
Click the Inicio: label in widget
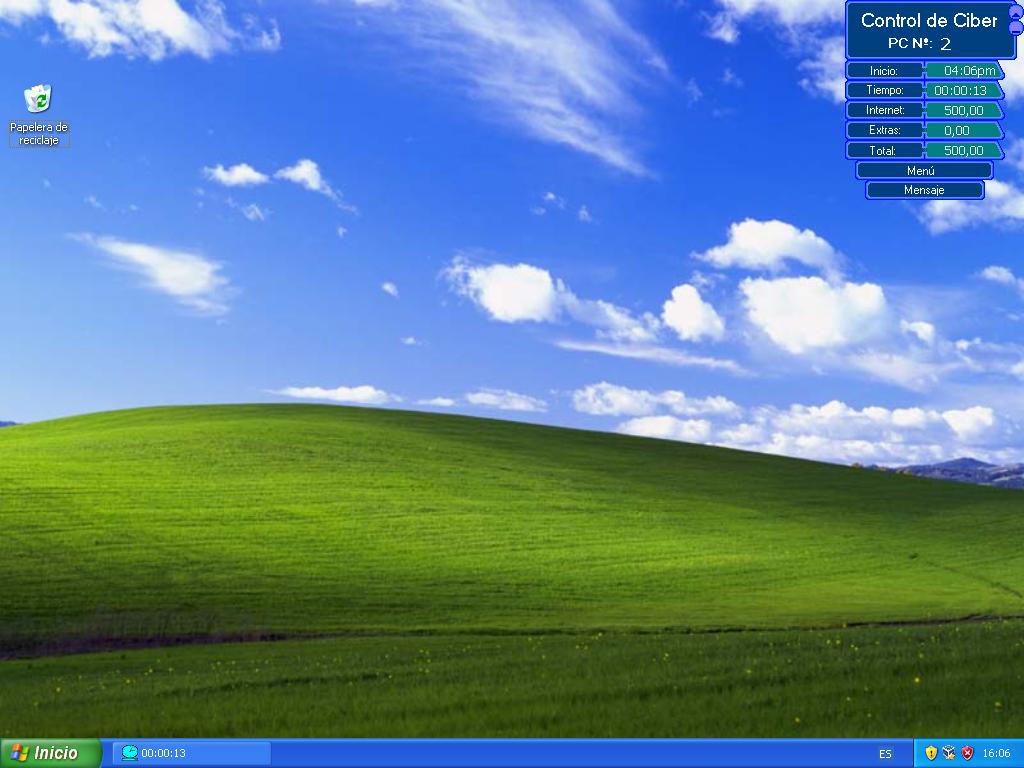pos(885,71)
